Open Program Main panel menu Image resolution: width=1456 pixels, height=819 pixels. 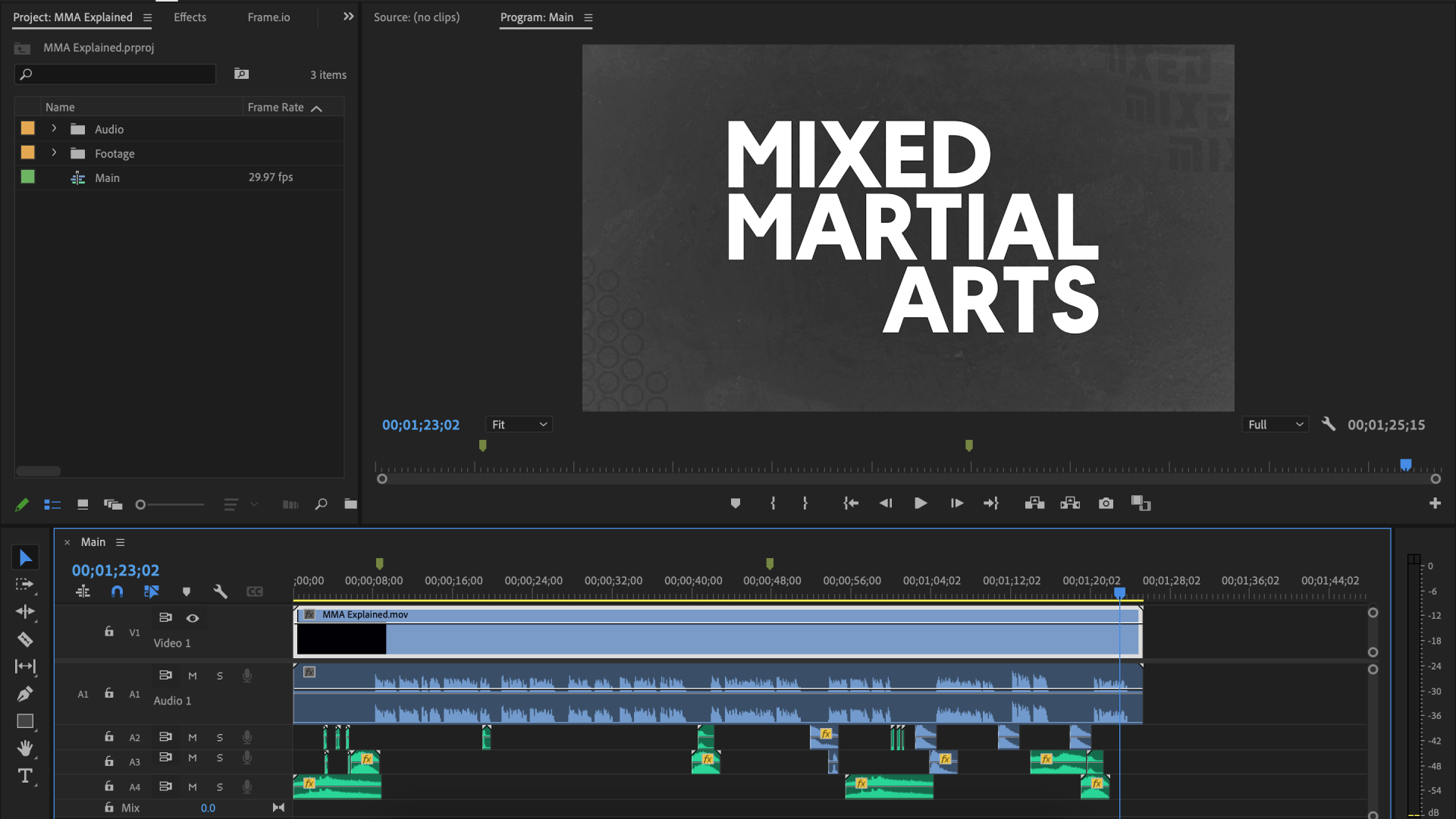588,17
